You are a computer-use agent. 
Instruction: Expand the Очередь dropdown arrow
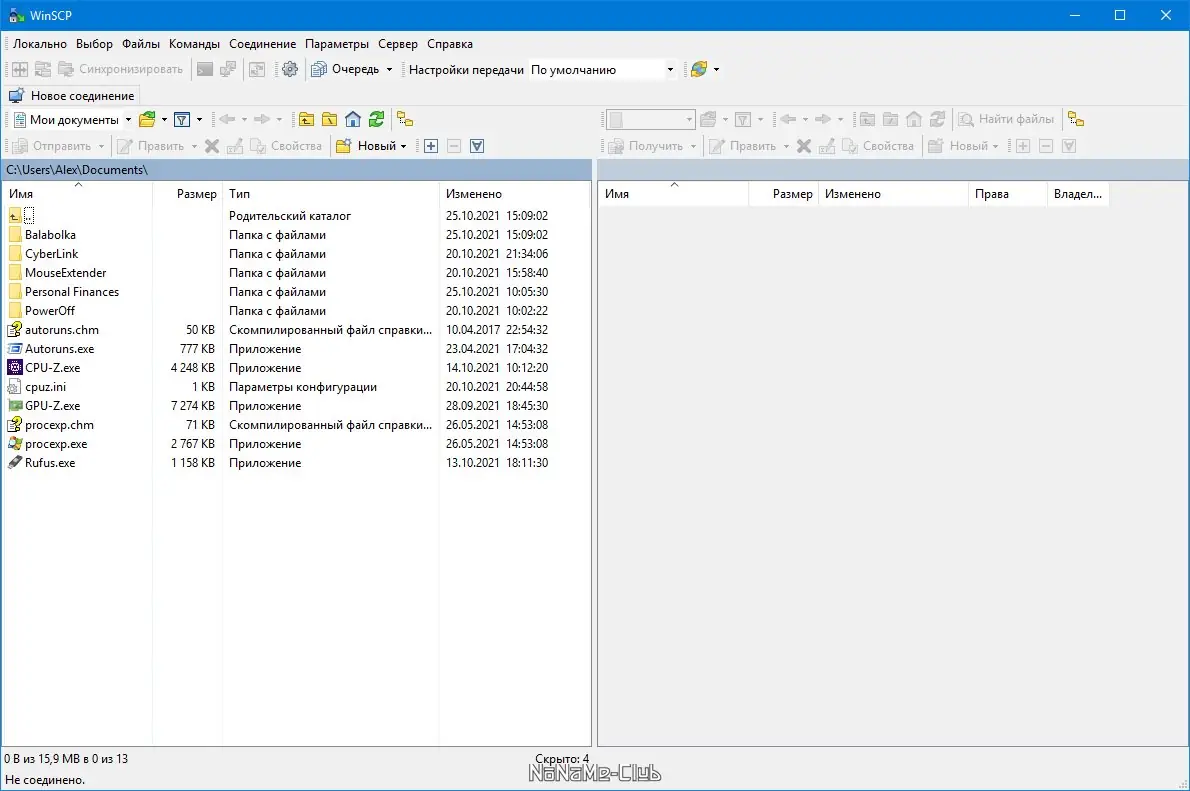click(x=389, y=69)
